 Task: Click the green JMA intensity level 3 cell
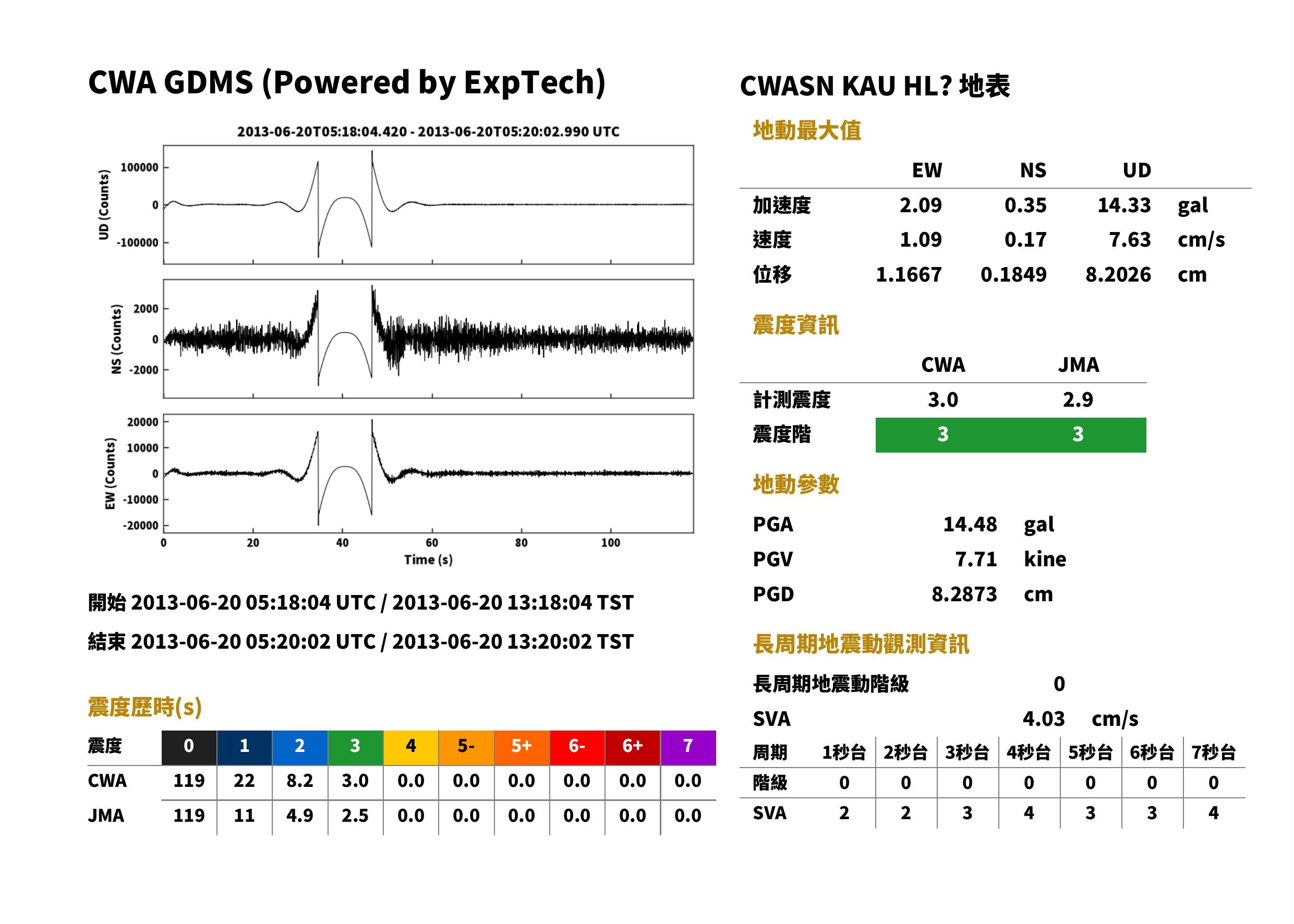coord(1078,435)
